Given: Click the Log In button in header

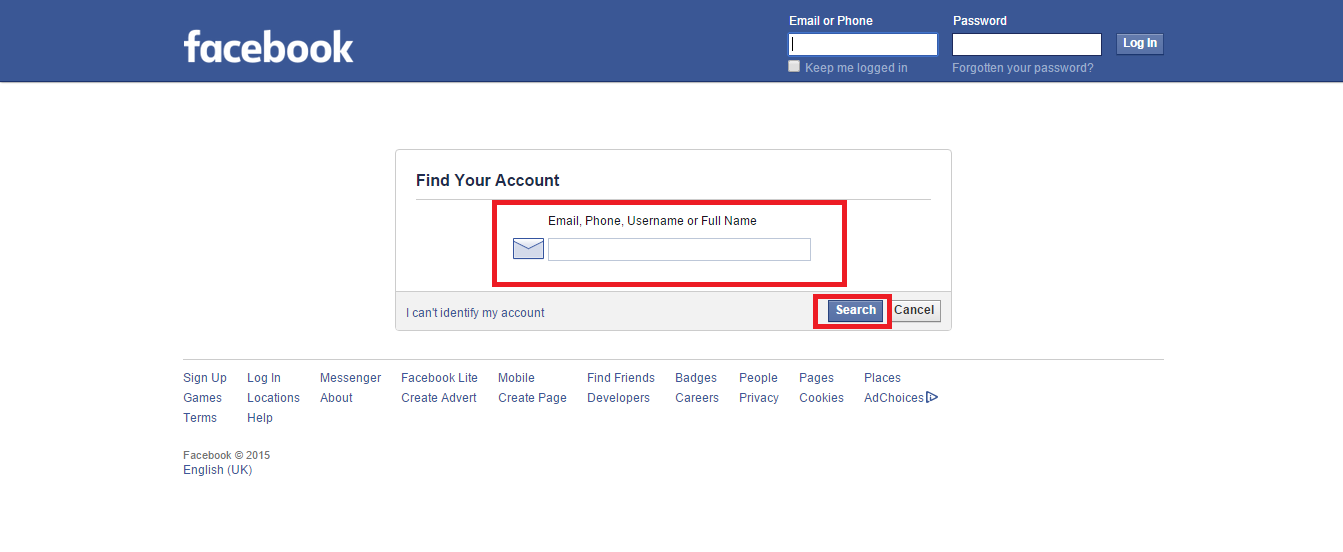Looking at the screenshot, I should 1140,43.
